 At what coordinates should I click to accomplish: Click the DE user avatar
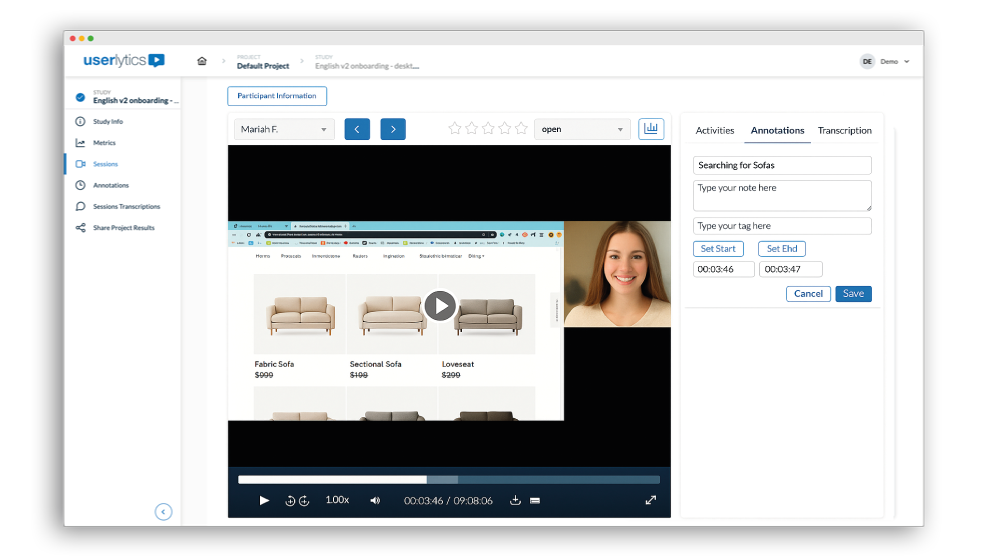[x=867, y=62]
